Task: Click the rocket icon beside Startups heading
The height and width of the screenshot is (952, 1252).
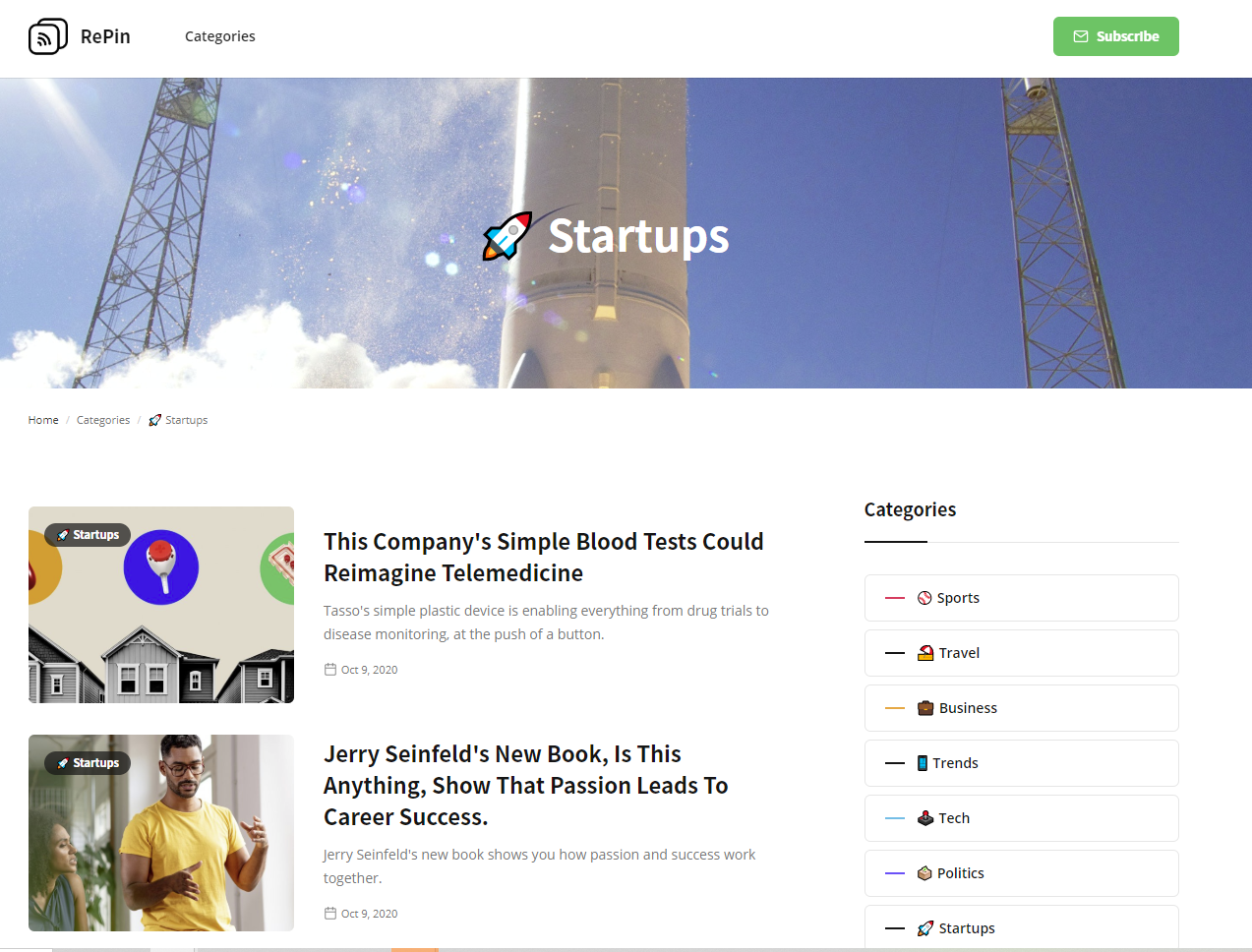Action: [x=507, y=236]
